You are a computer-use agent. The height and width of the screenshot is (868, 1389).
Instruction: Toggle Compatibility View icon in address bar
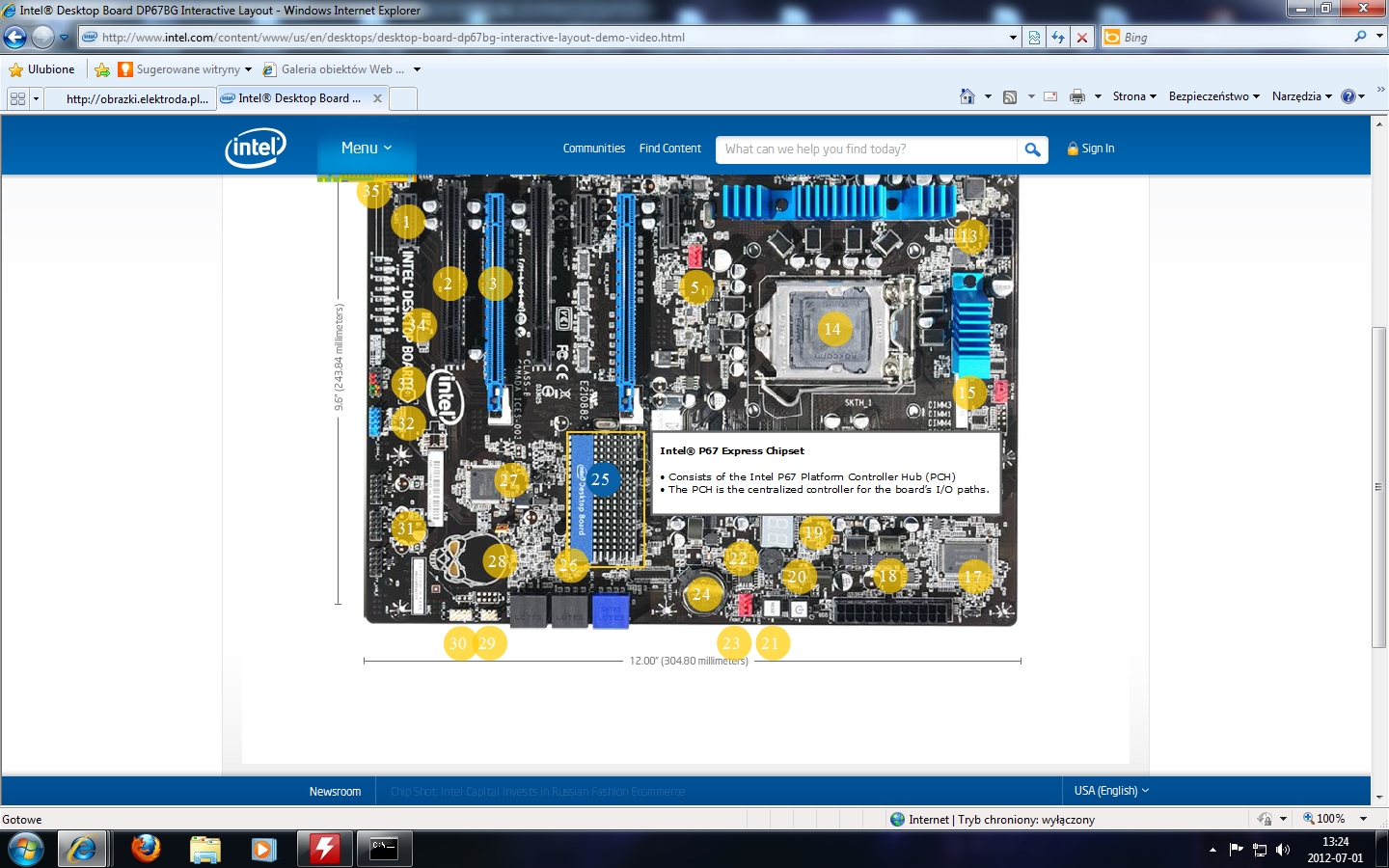pyautogui.click(x=1034, y=38)
